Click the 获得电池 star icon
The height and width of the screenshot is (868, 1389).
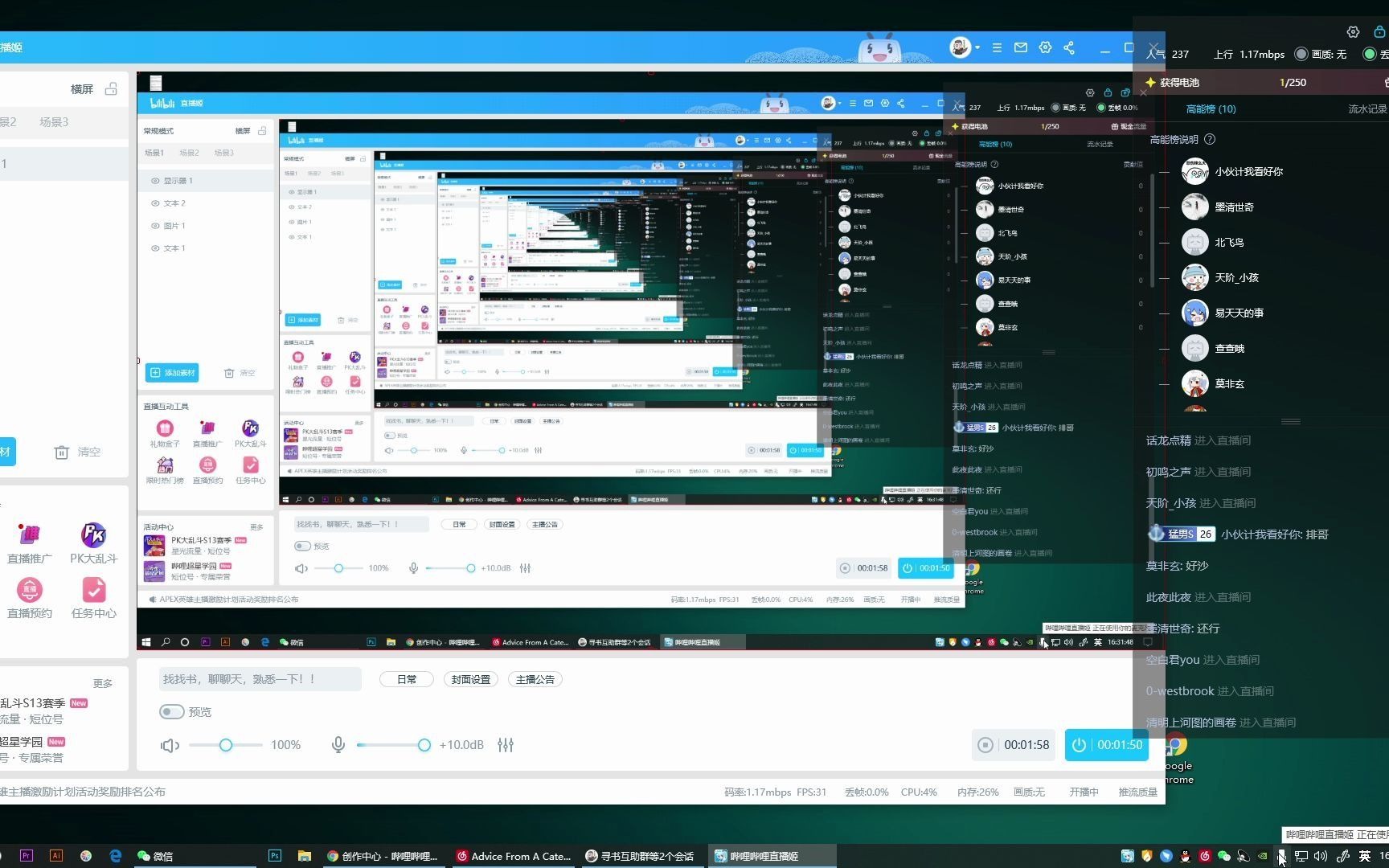[1150, 83]
